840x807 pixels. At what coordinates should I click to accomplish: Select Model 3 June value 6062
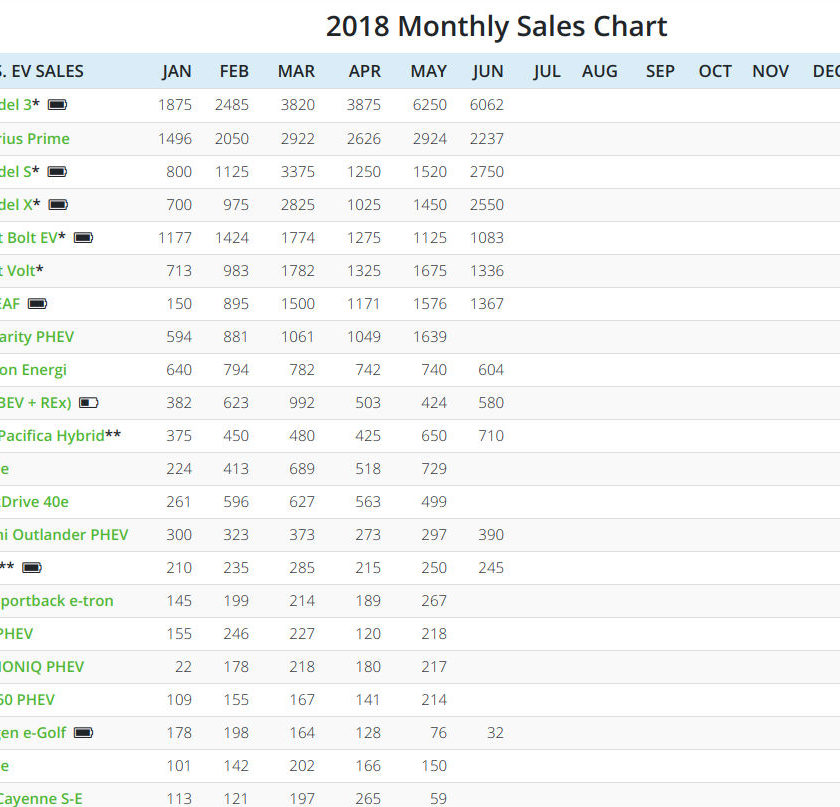click(487, 104)
